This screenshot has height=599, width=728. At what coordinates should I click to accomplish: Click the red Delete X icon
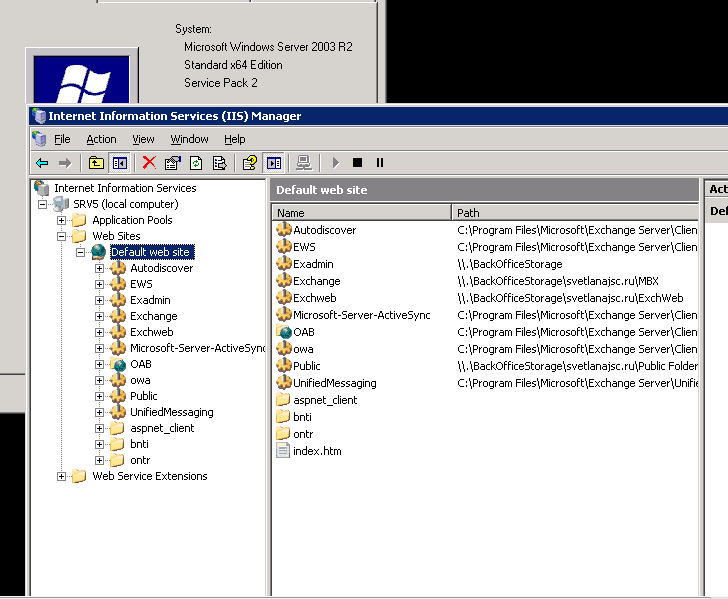pos(149,163)
